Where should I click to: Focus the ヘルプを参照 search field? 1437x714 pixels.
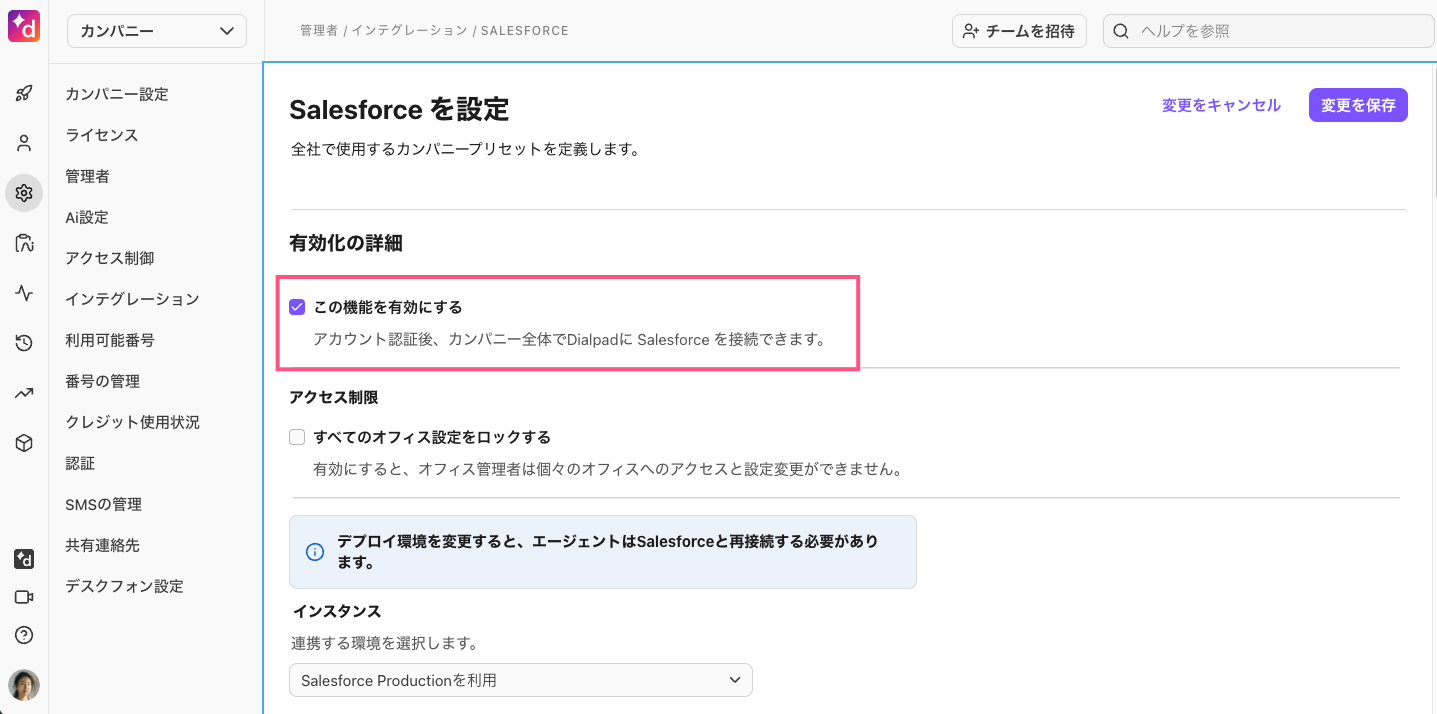pos(1269,31)
